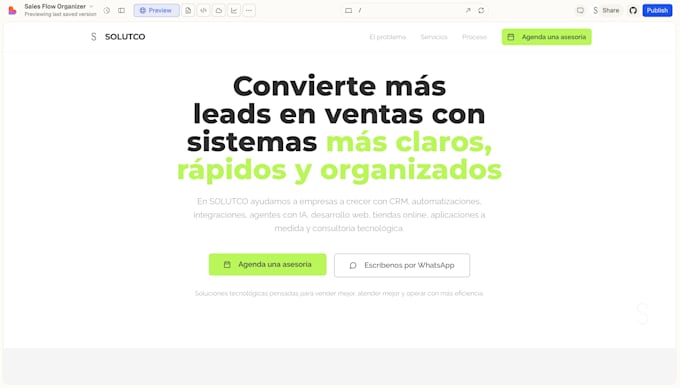Screen dimensions: 680x388
Task: Open the Cloud backend icon
Action: pos(219,10)
